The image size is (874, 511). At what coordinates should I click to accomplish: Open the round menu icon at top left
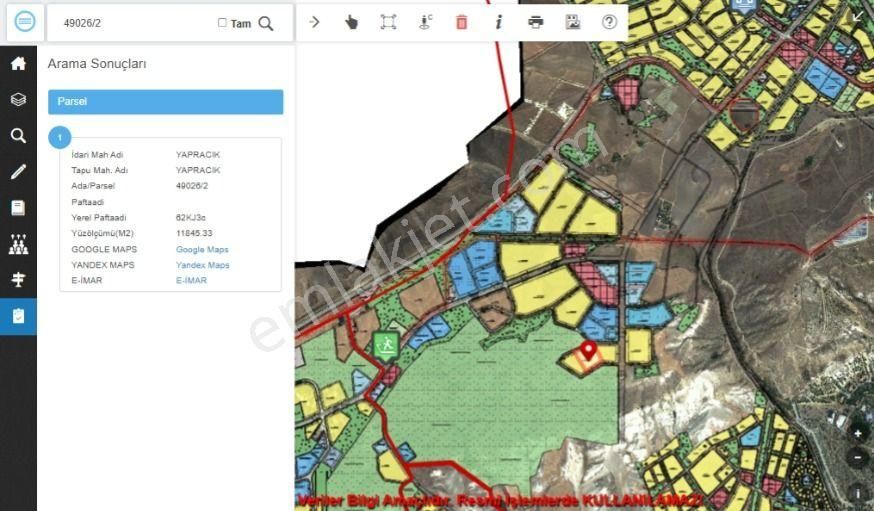(x=25, y=22)
